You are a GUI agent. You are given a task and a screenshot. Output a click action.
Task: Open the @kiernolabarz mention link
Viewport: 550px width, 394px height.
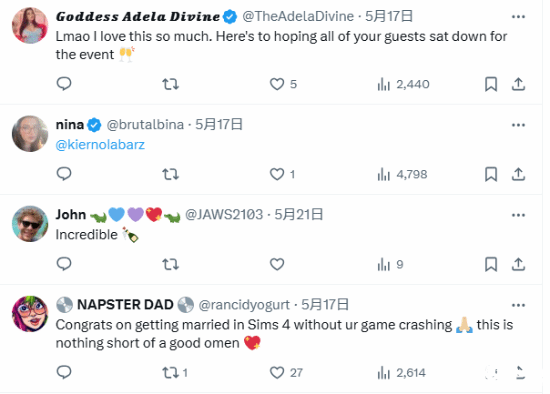[x=100, y=145]
